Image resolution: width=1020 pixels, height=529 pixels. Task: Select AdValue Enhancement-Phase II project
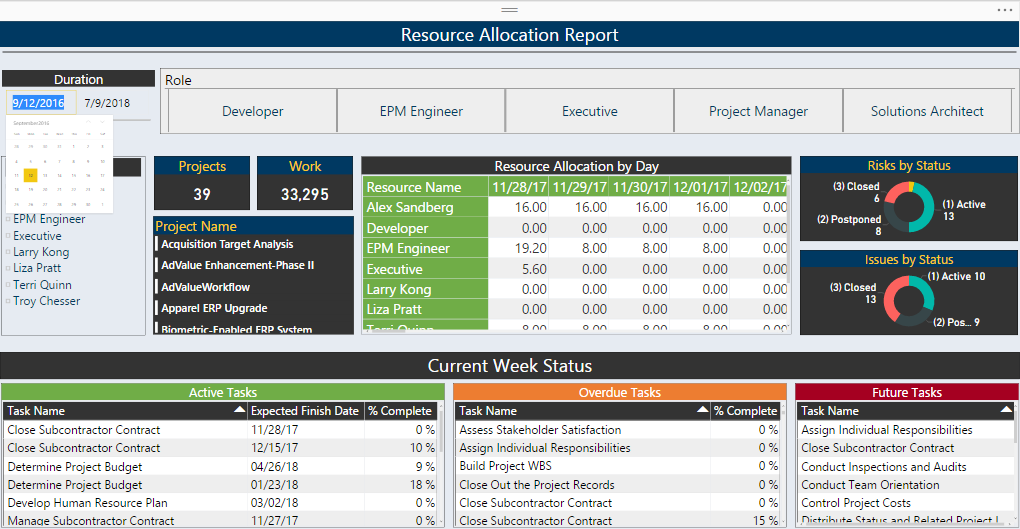[237, 265]
